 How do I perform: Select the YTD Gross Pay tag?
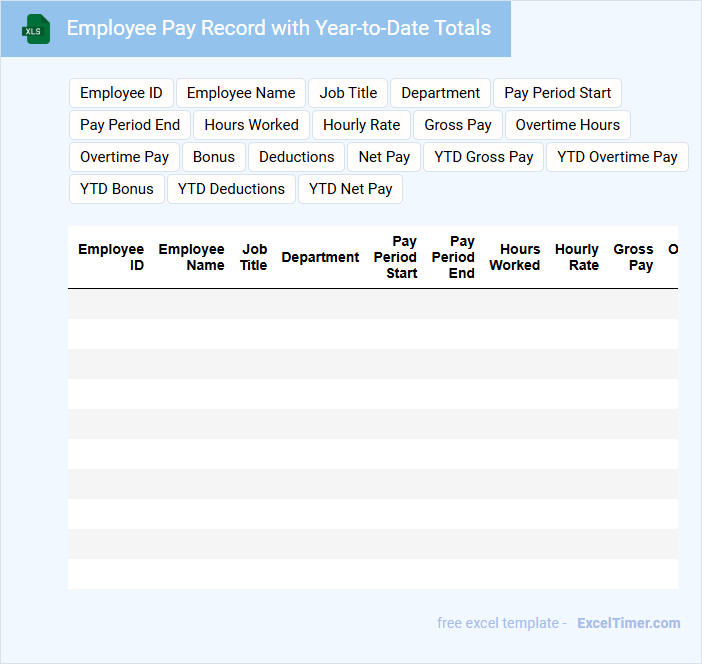tap(484, 157)
